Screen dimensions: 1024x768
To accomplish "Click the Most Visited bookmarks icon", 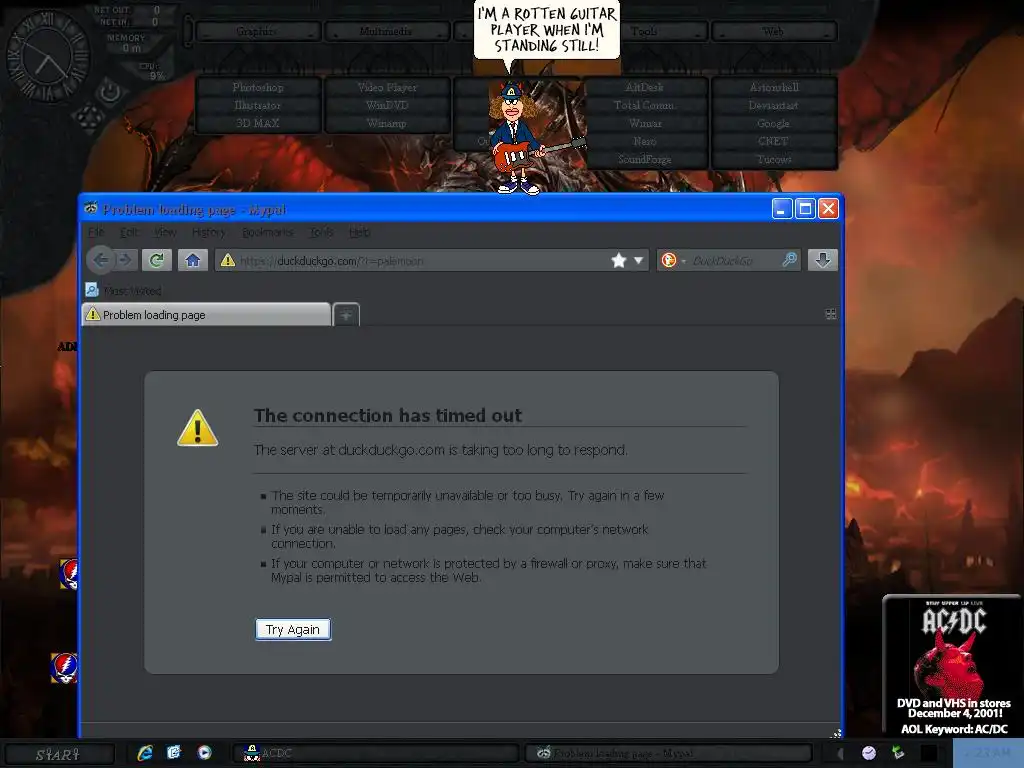I will pos(92,290).
